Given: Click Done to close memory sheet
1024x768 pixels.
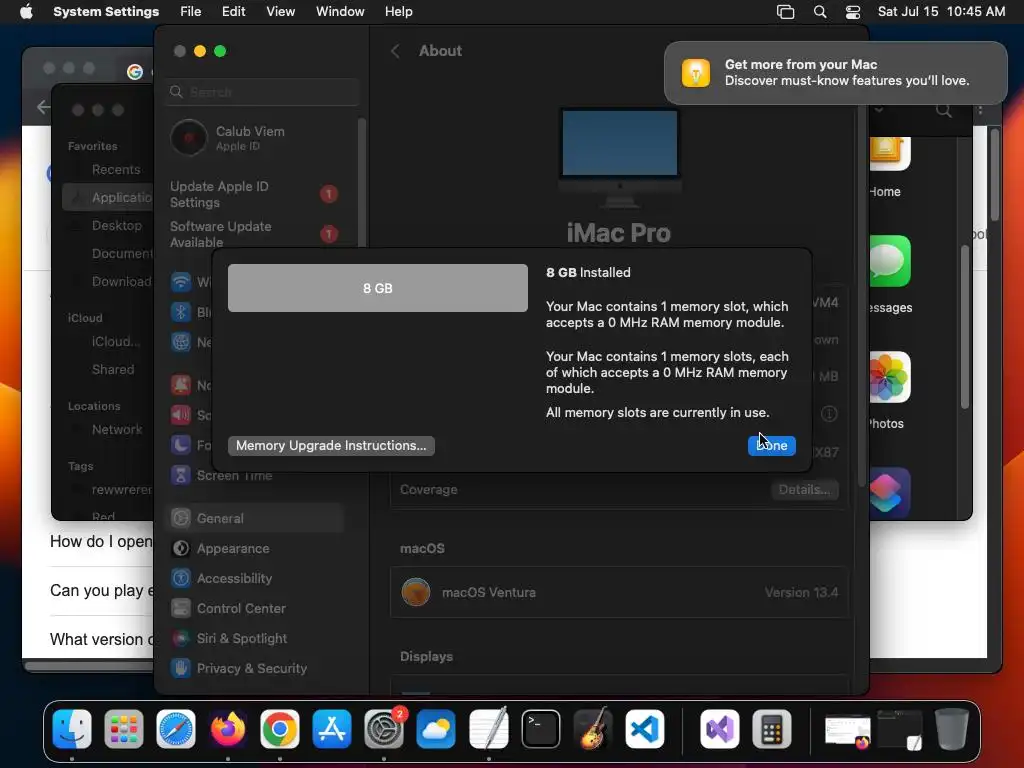Looking at the screenshot, I should pyautogui.click(x=771, y=445).
